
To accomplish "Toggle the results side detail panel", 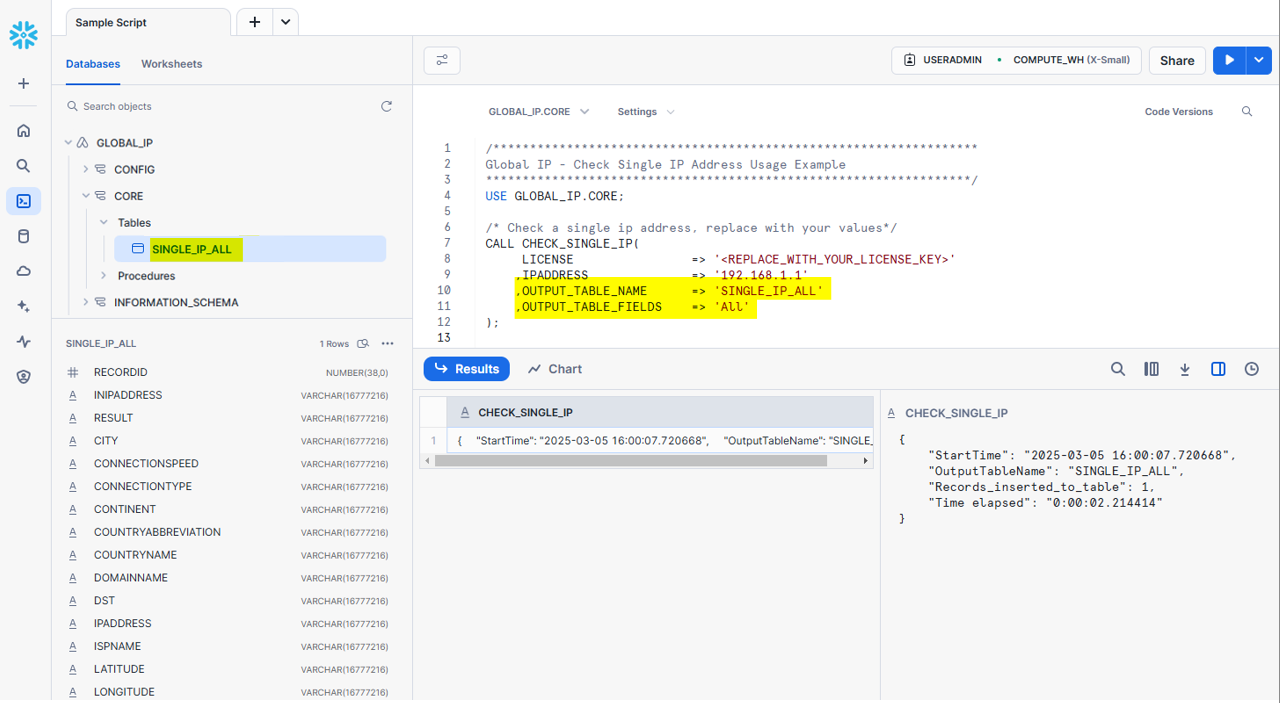I will click(1218, 369).
